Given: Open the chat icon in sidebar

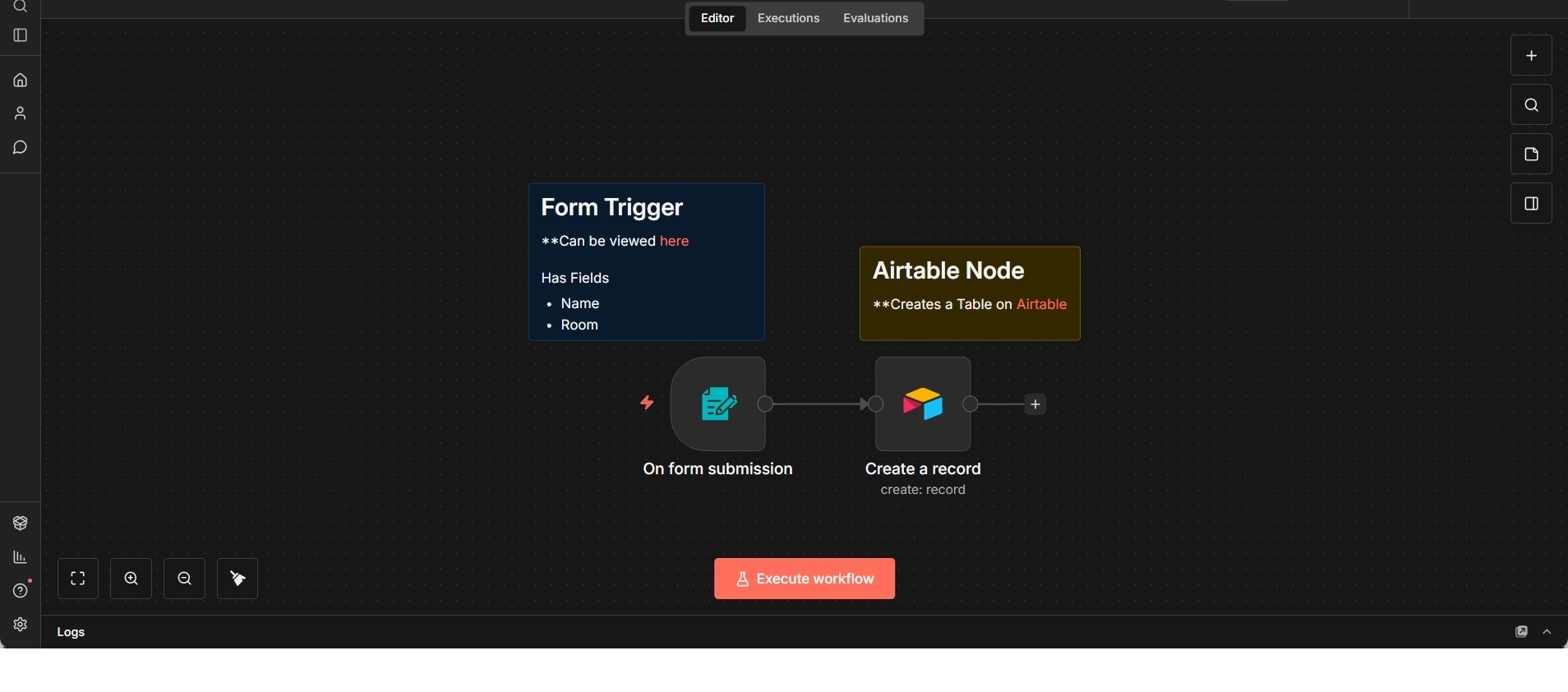Looking at the screenshot, I should (21, 148).
